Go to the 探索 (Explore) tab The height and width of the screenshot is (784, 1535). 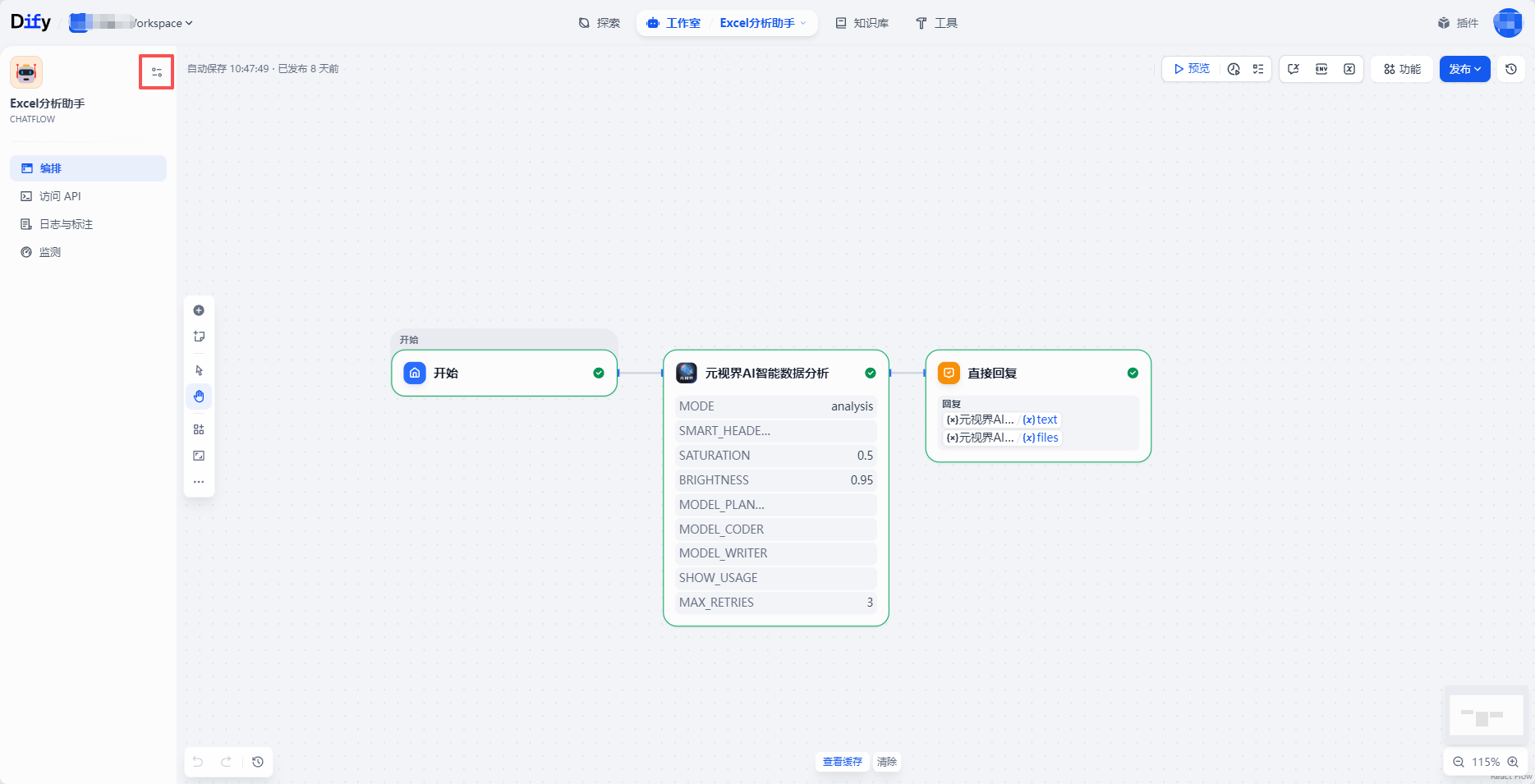tap(600, 23)
